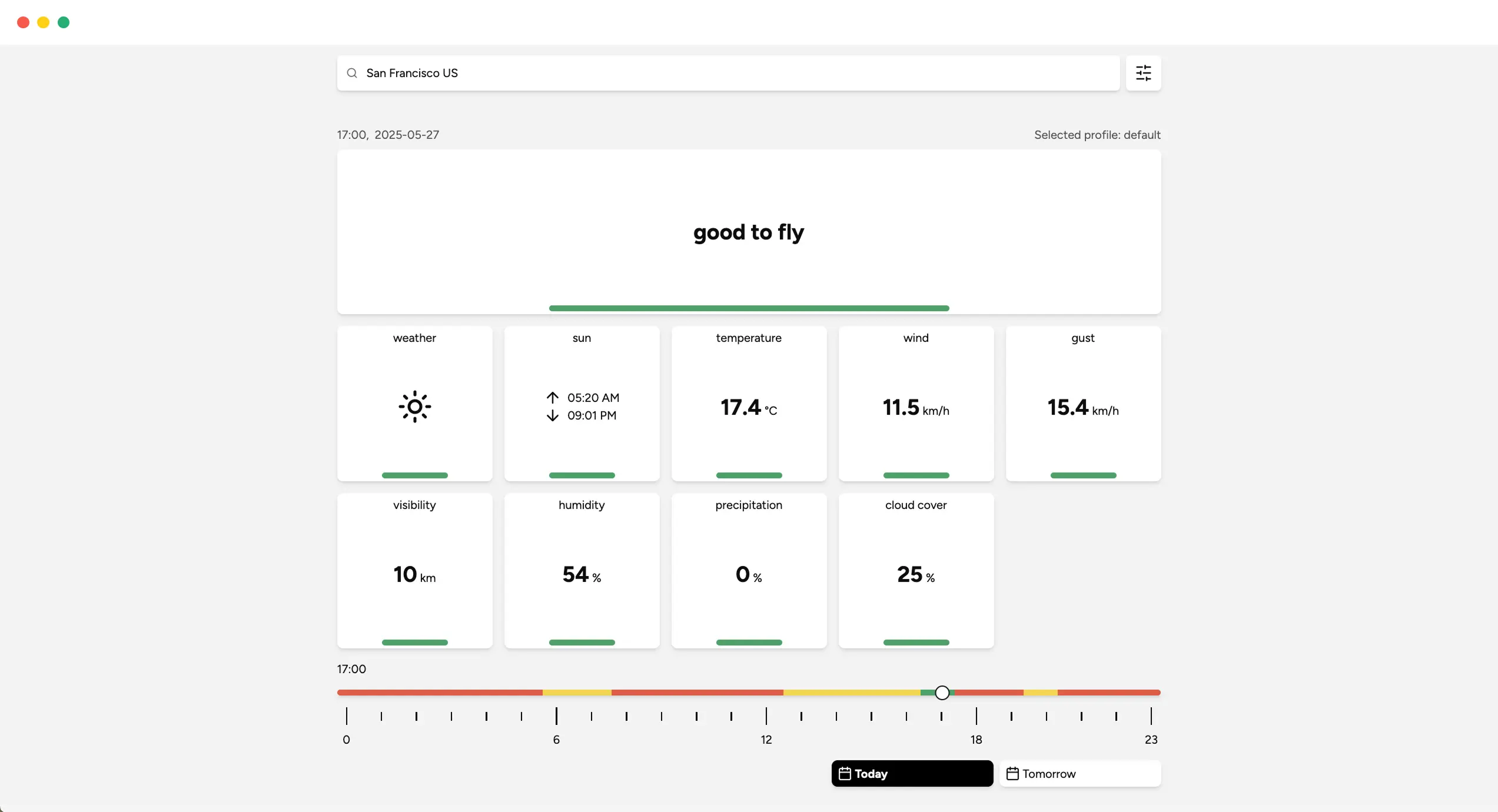The width and height of the screenshot is (1498, 812).
Task: Click the hour 12 timeline tick
Action: (766, 716)
